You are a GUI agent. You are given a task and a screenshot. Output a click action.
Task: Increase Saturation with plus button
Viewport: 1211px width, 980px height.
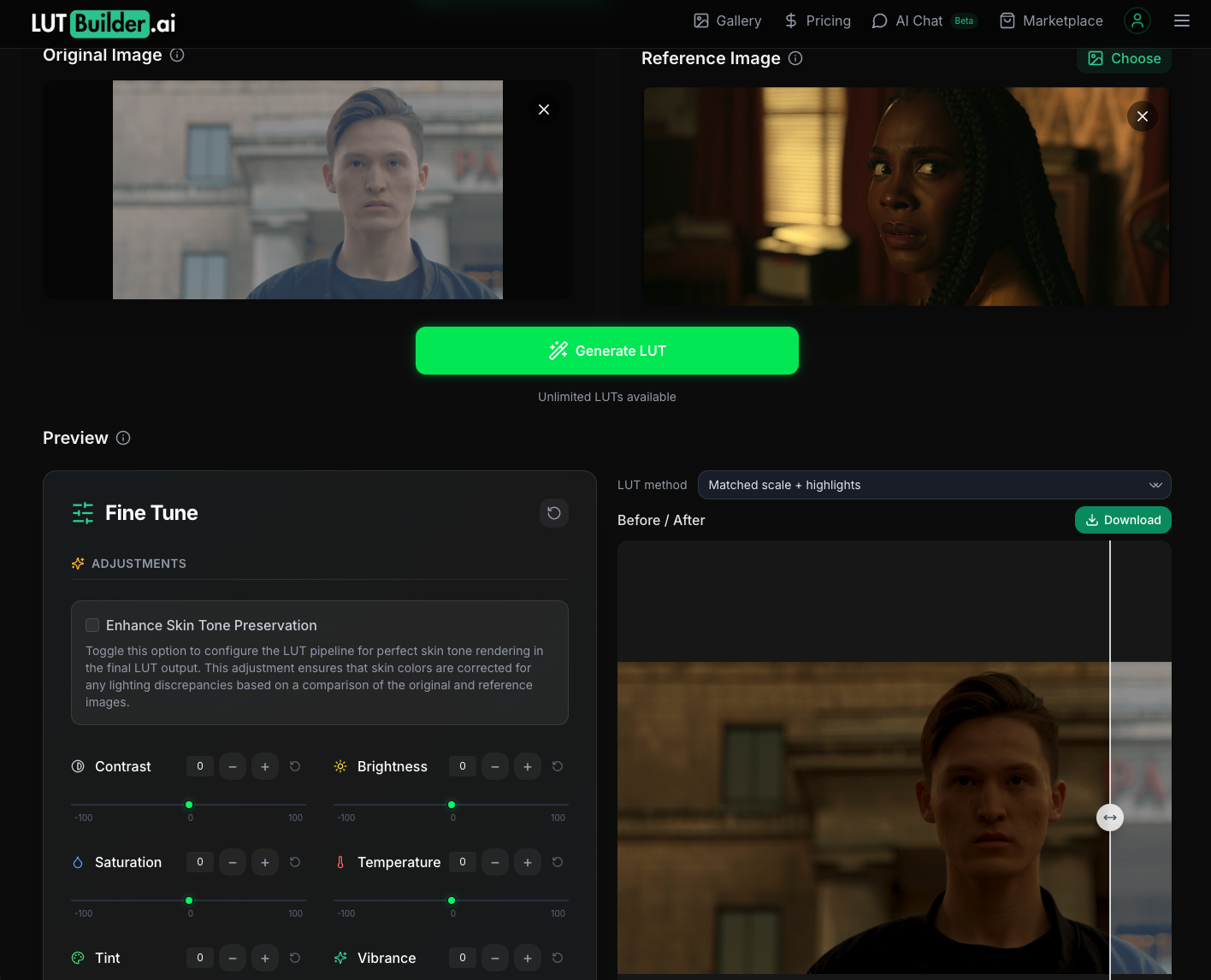pyautogui.click(x=265, y=862)
